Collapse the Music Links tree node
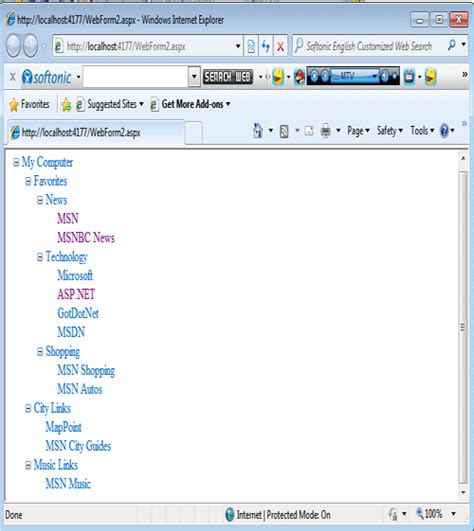Viewport: 474px width, 531px height. click(28, 465)
